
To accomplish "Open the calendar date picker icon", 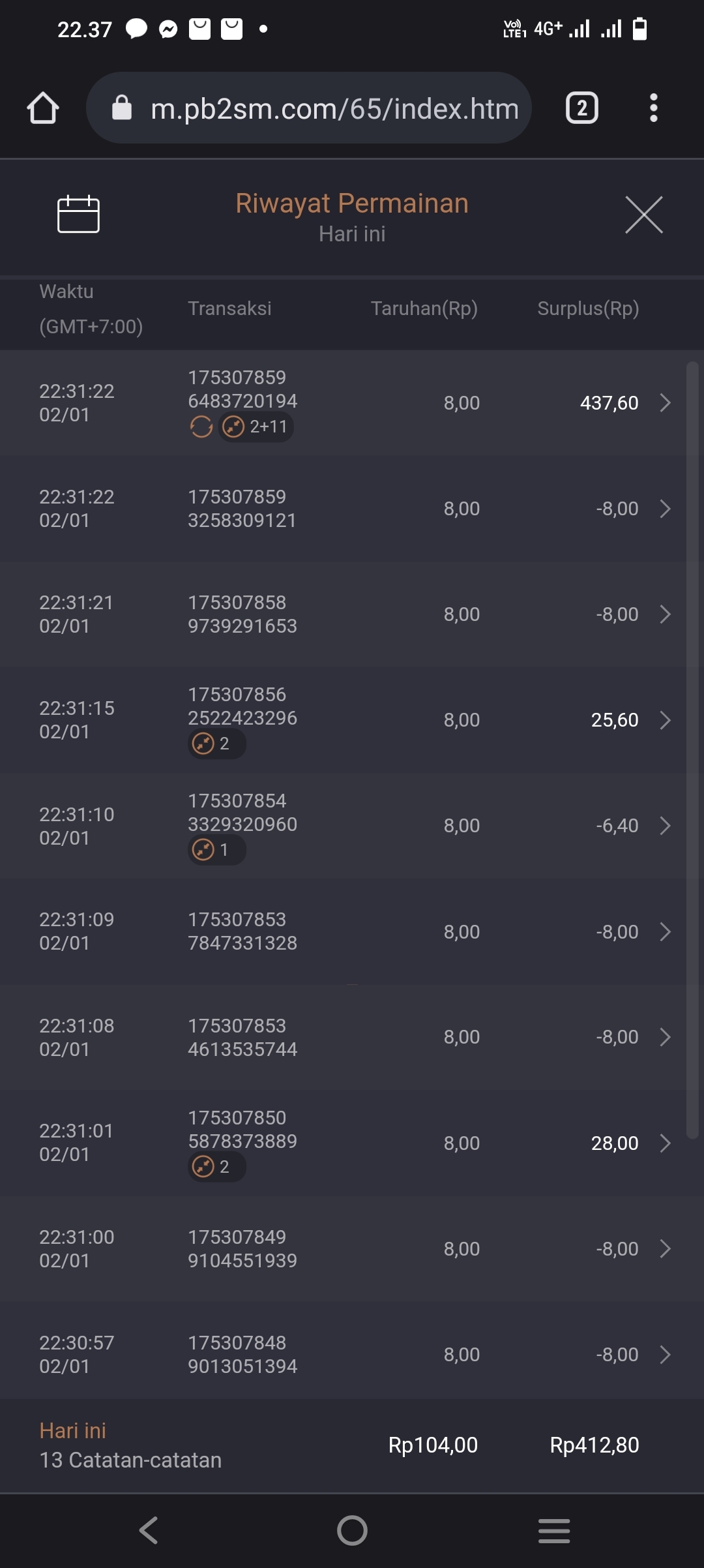I will (x=78, y=214).
